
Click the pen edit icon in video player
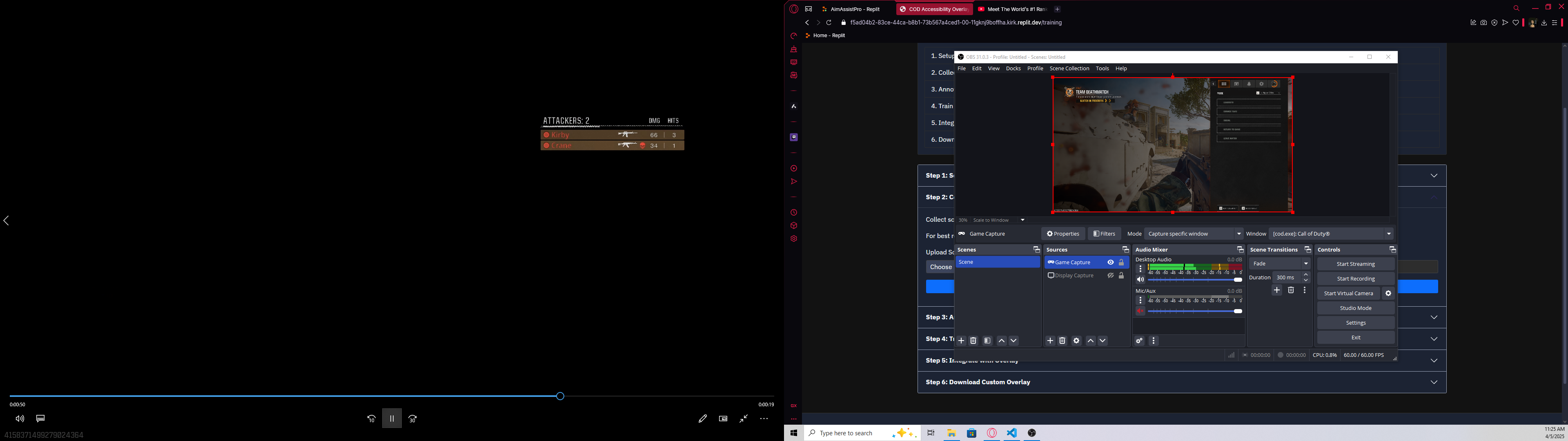[x=702, y=419]
